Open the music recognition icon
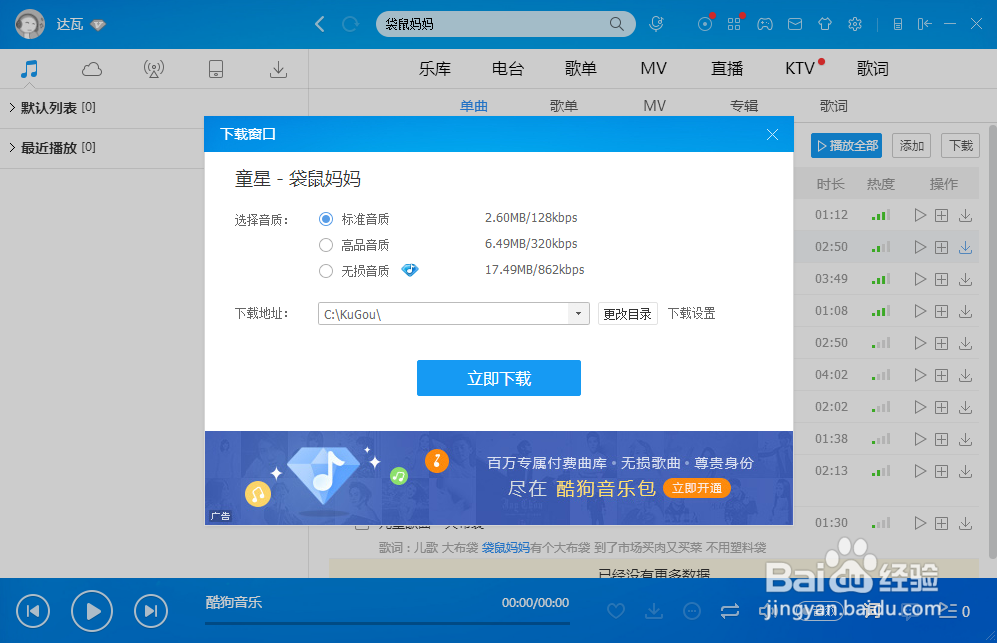Image resolution: width=997 pixels, height=643 pixels. (x=705, y=24)
